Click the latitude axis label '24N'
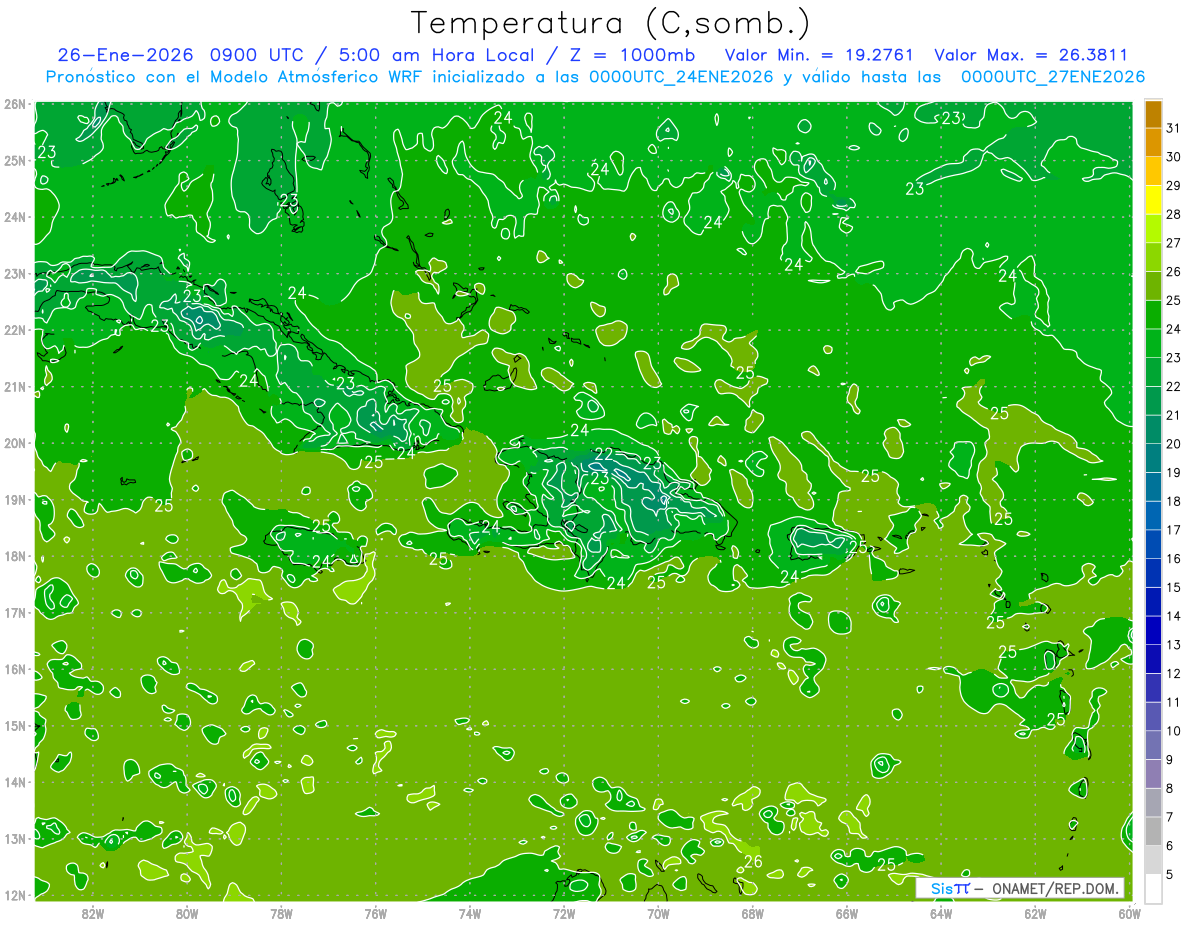The height and width of the screenshot is (927, 1200). (15, 217)
